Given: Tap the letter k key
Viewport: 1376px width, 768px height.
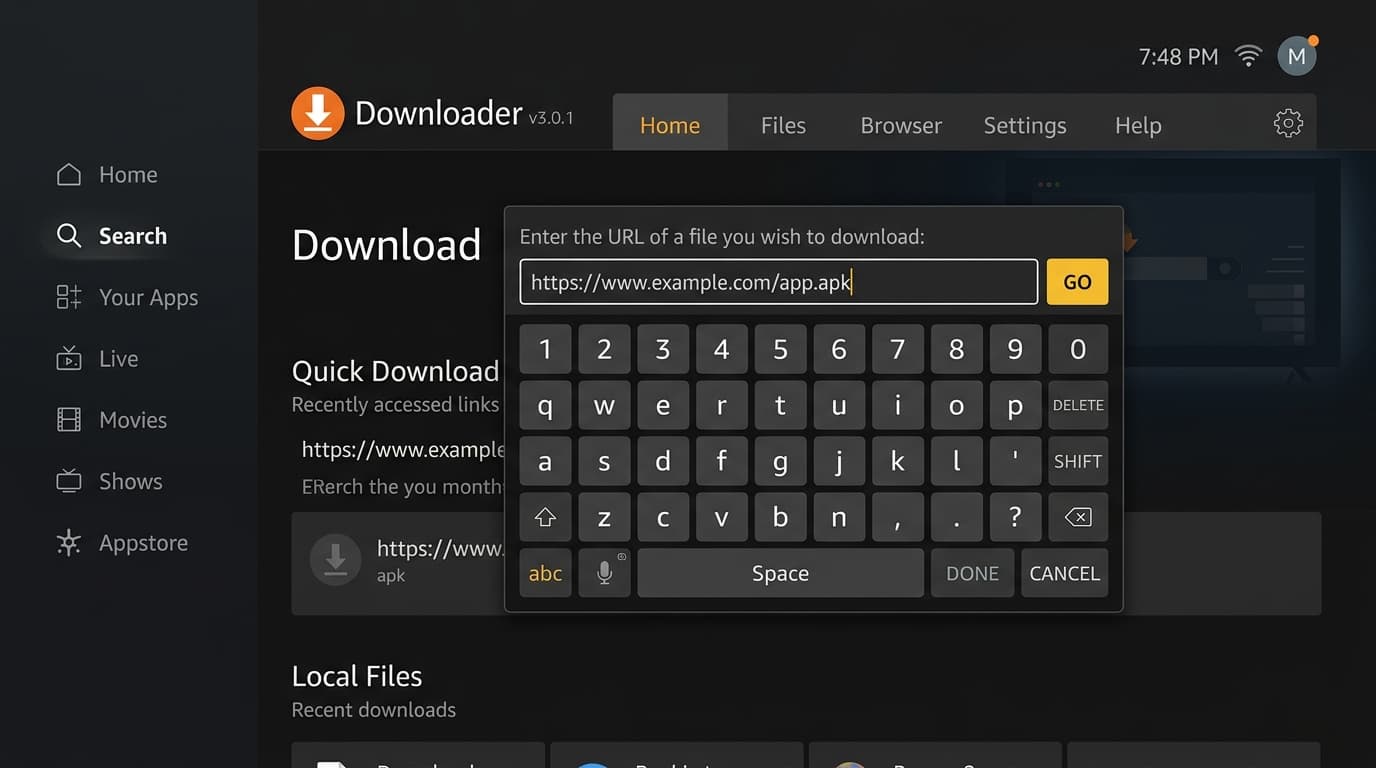Looking at the screenshot, I should coord(898,461).
